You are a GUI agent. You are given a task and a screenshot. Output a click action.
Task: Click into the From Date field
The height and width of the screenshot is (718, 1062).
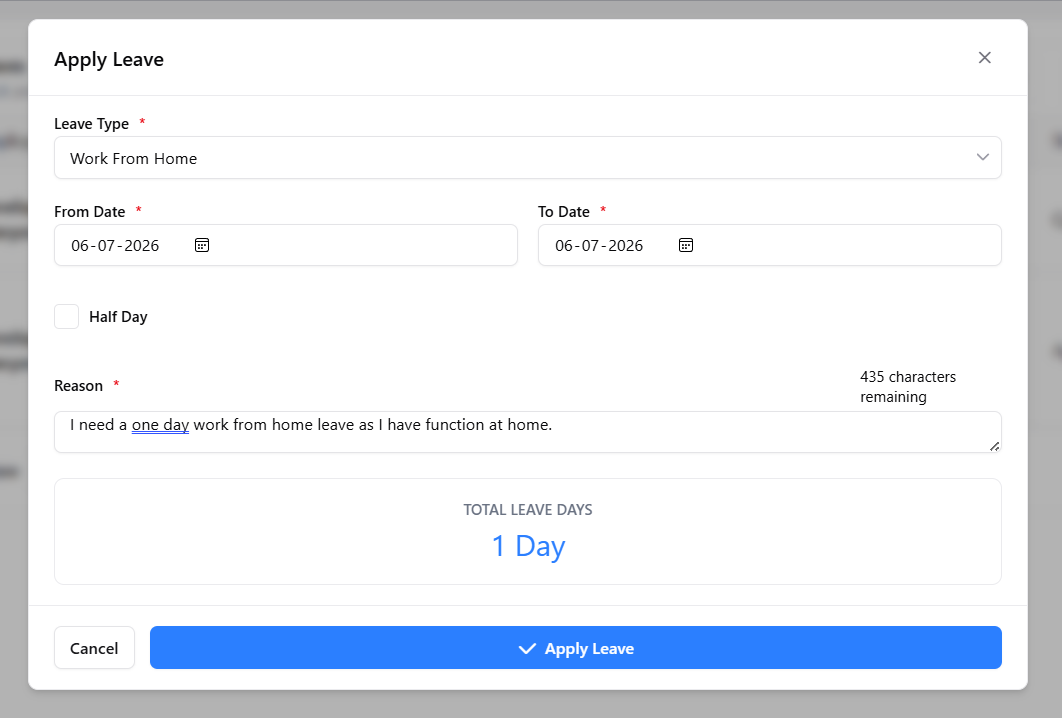point(286,245)
